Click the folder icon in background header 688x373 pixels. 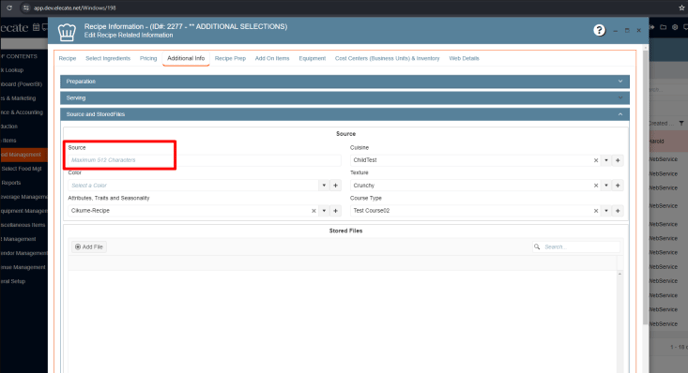coord(663,27)
